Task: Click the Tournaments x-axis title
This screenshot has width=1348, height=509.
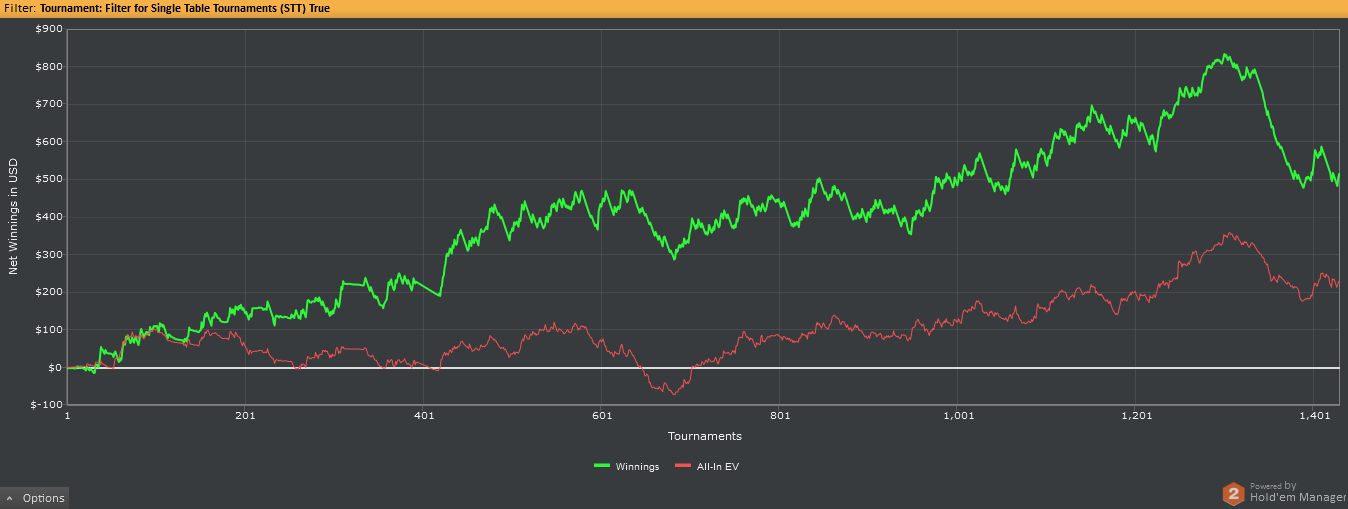Action: tap(705, 436)
